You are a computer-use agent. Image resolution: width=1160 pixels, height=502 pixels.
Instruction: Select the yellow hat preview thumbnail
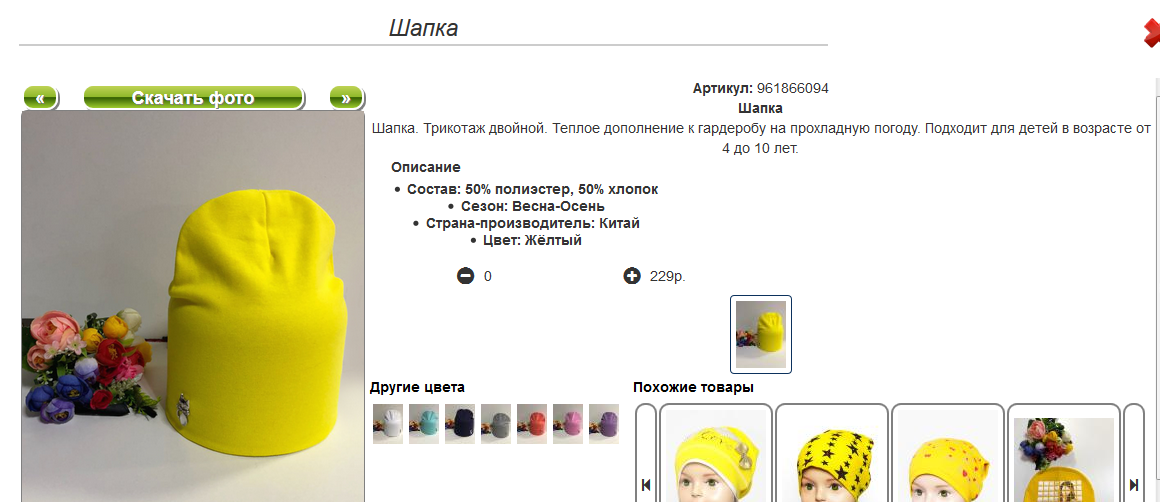click(x=761, y=334)
